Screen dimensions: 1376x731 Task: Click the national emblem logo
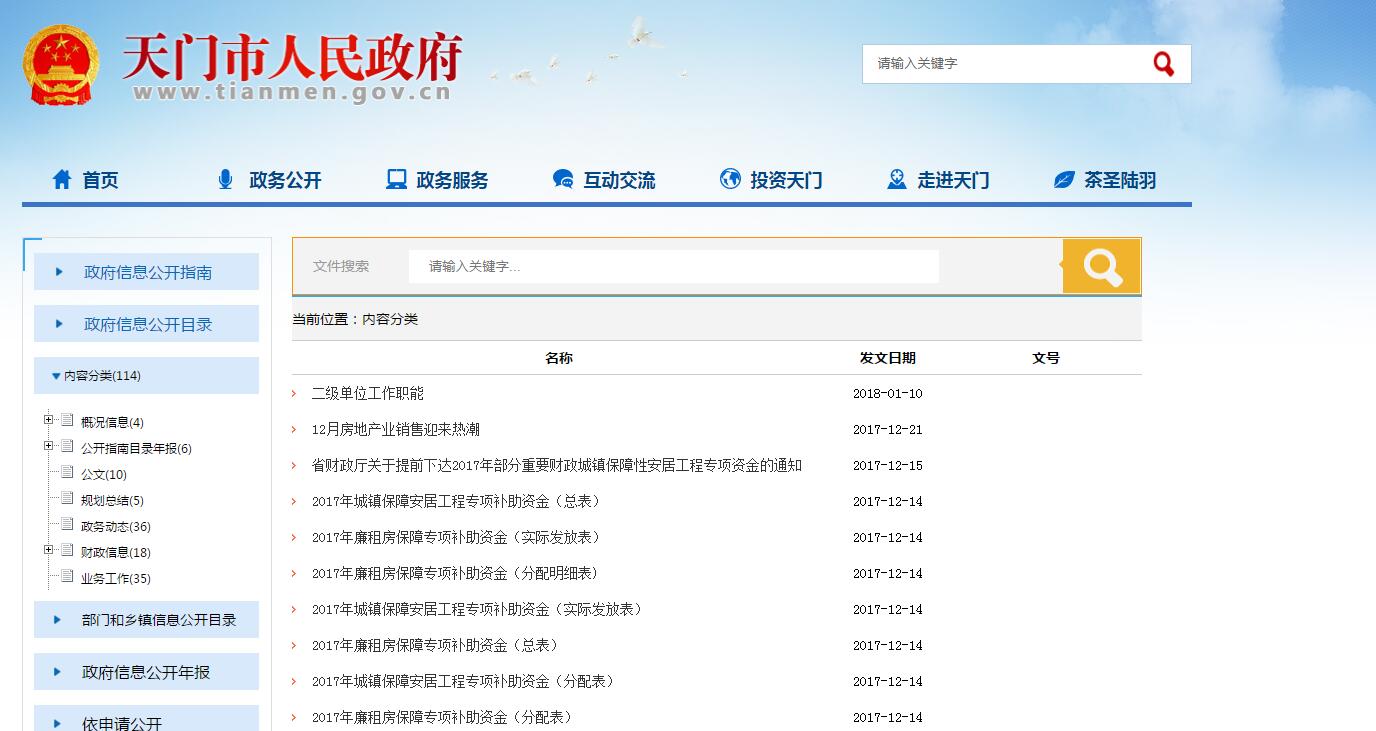click(61, 65)
